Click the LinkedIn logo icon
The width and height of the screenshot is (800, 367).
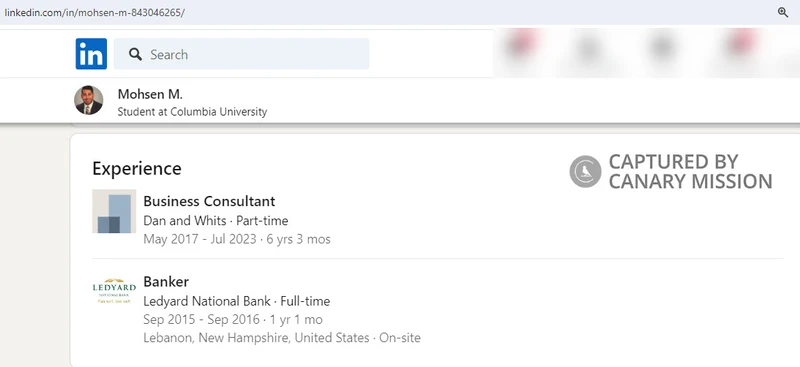pyautogui.click(x=91, y=54)
